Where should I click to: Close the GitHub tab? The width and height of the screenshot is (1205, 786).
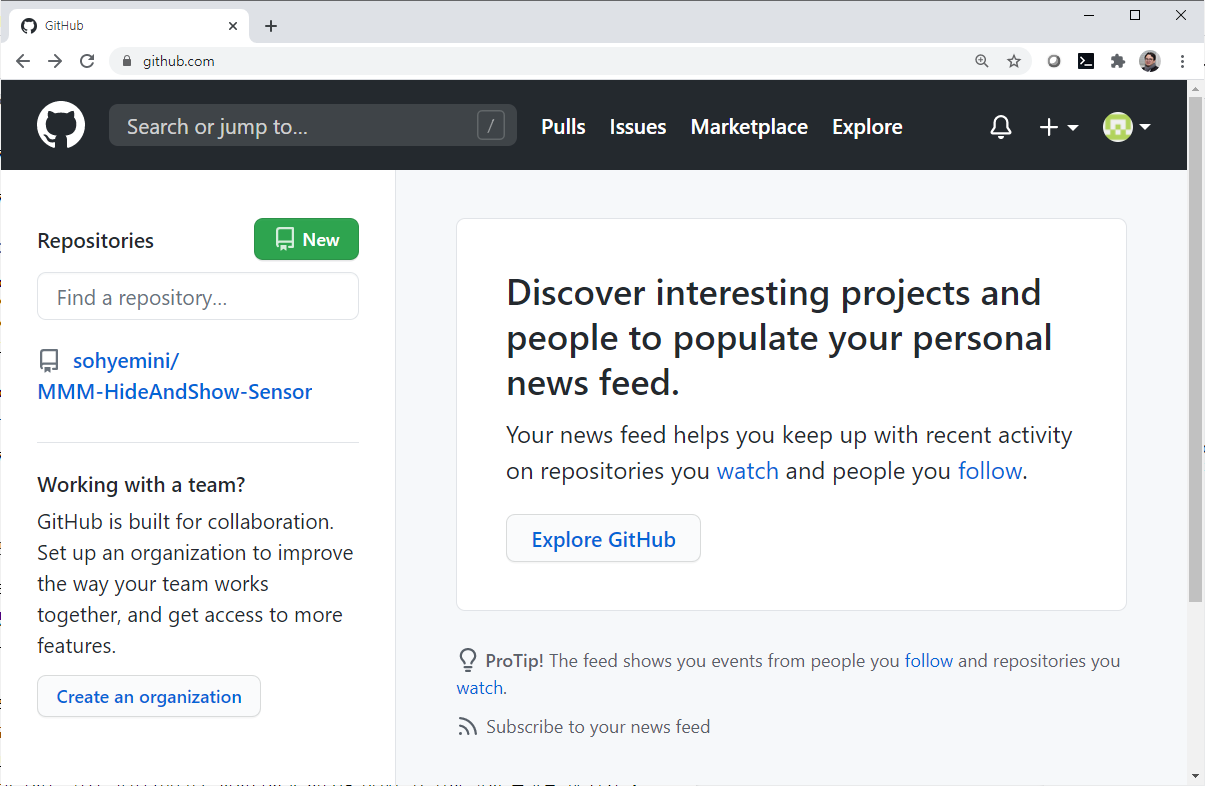(x=233, y=26)
